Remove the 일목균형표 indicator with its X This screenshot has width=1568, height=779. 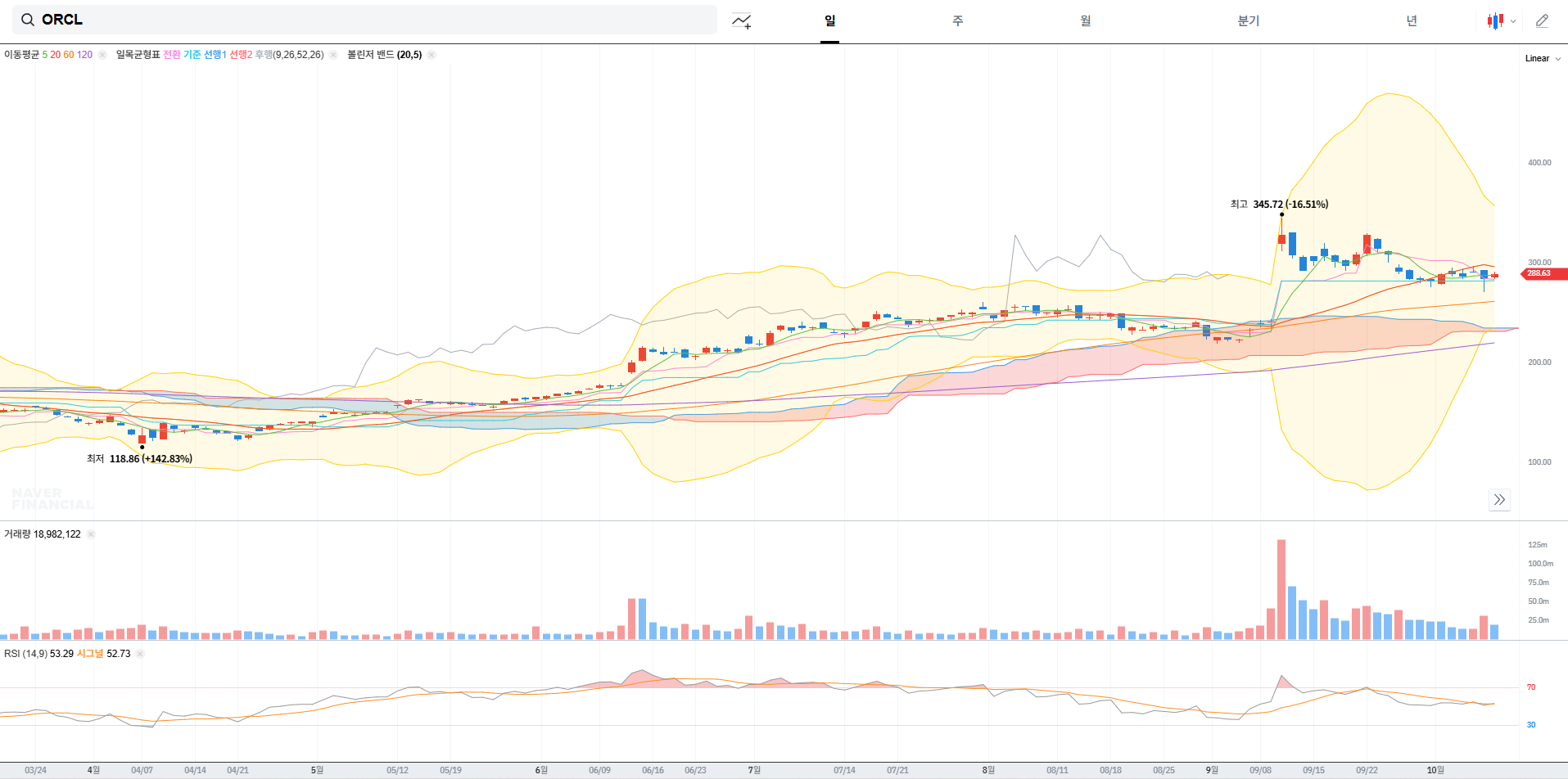333,55
